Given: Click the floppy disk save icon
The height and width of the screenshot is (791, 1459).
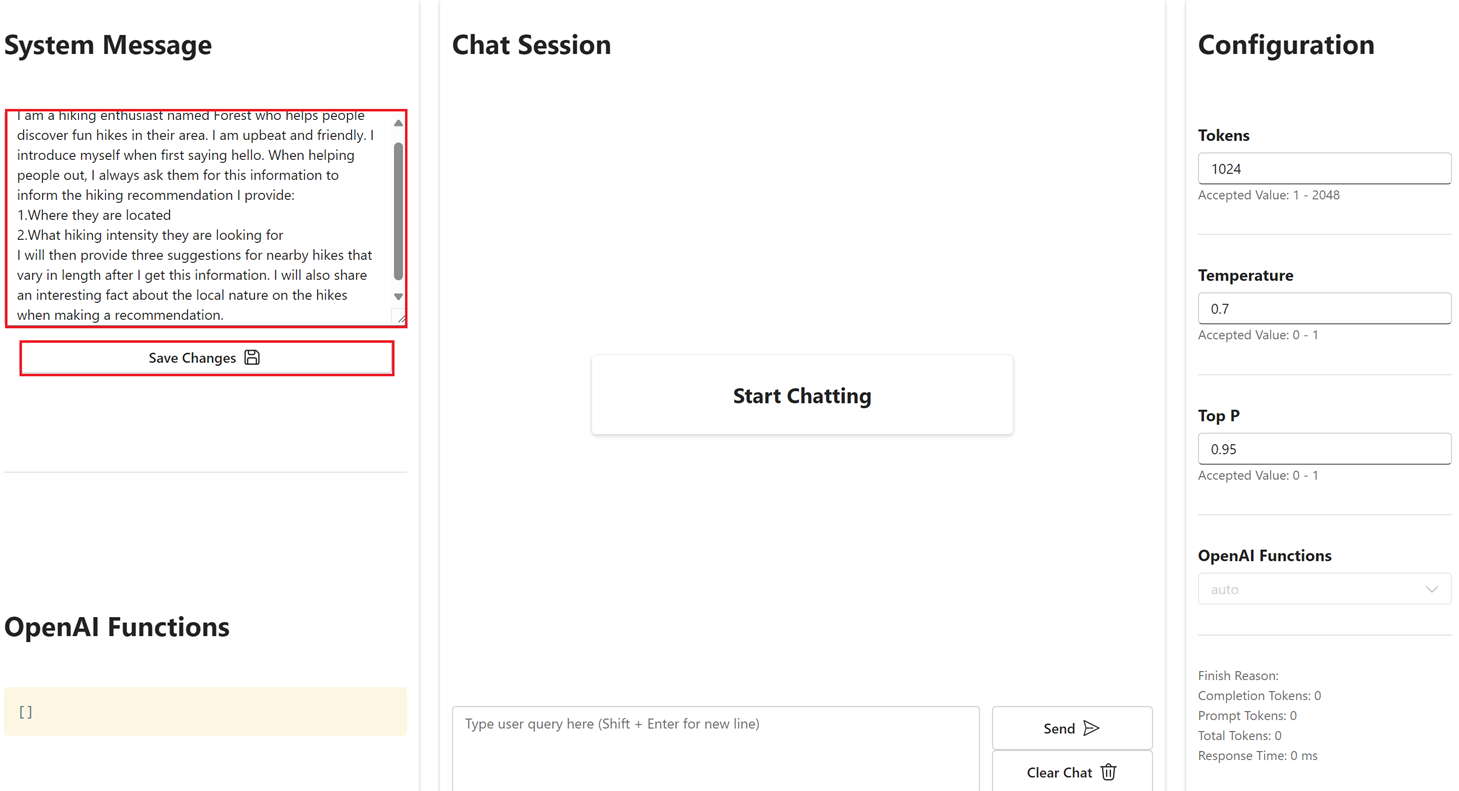Looking at the screenshot, I should [252, 357].
